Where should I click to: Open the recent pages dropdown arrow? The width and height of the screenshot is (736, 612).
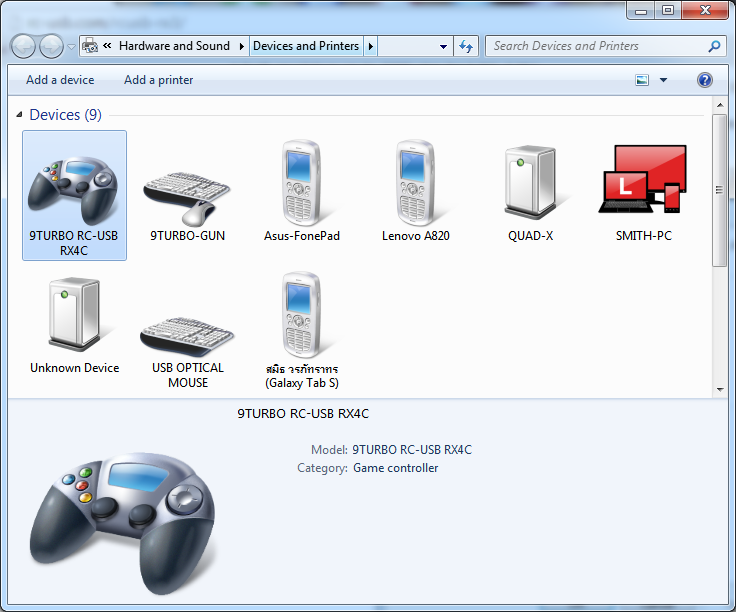(71, 46)
